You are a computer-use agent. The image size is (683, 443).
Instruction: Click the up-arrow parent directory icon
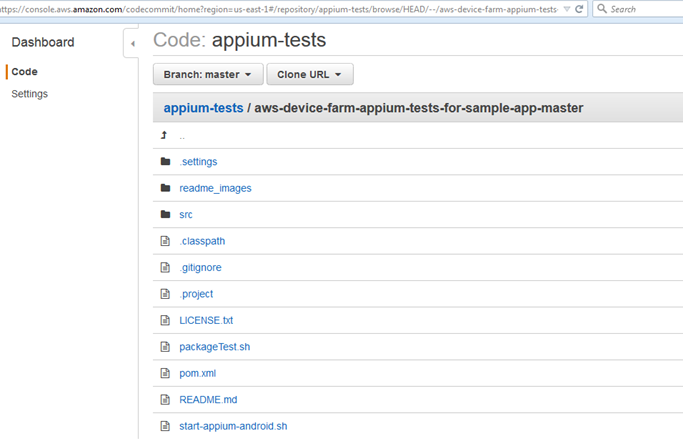coord(164,135)
